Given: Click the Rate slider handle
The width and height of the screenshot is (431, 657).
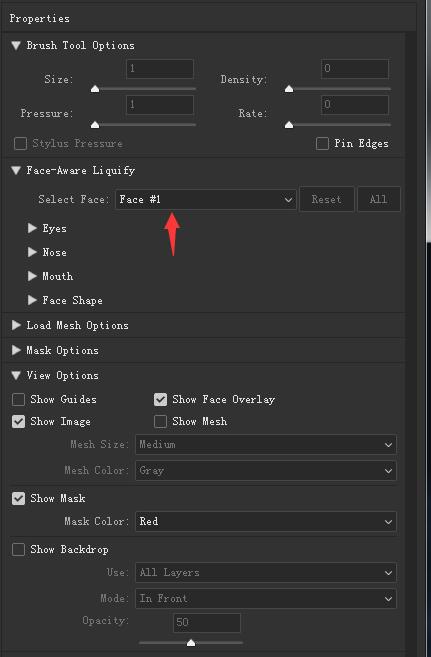Looking at the screenshot, I should (289, 125).
